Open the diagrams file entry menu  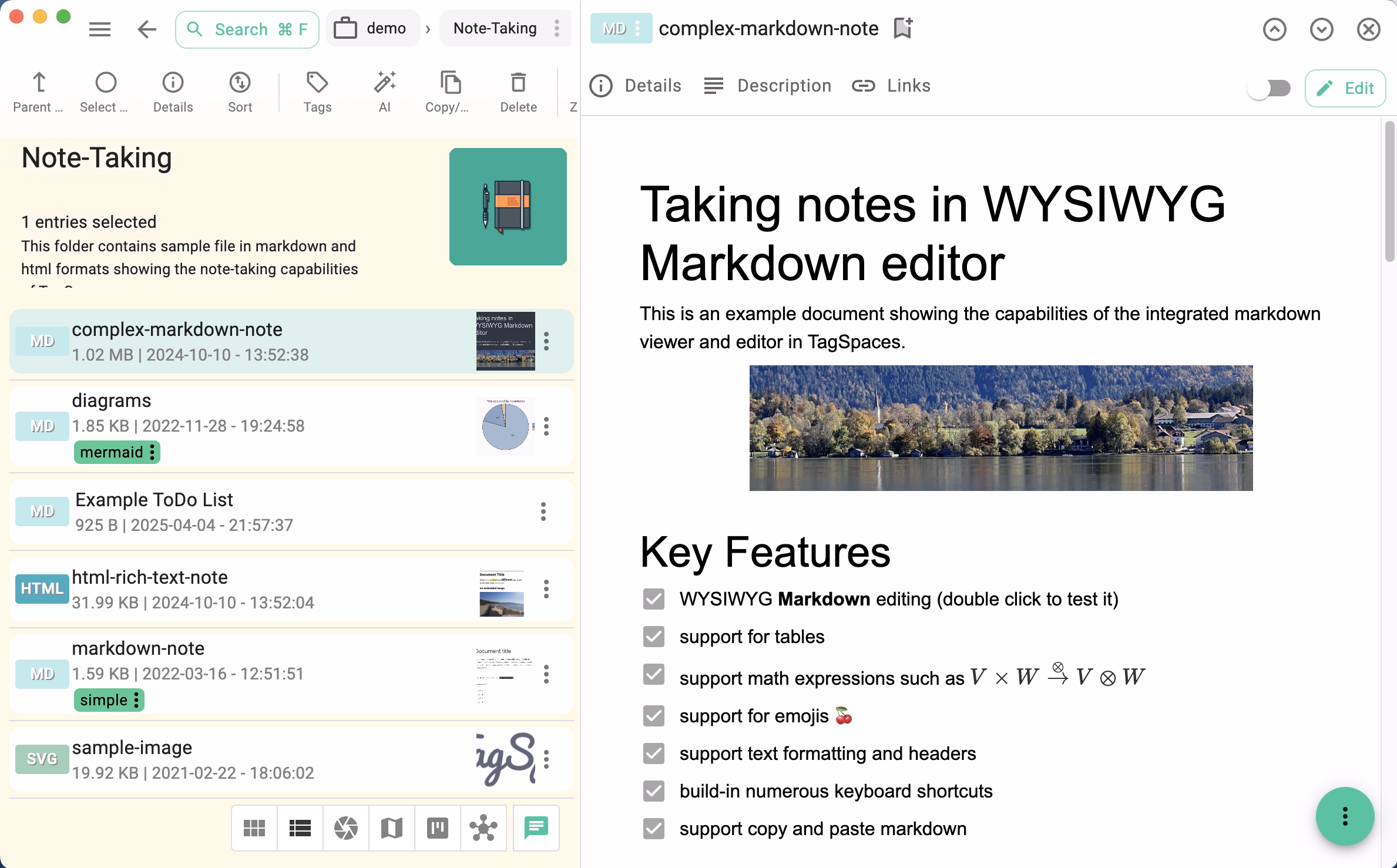pos(547,425)
